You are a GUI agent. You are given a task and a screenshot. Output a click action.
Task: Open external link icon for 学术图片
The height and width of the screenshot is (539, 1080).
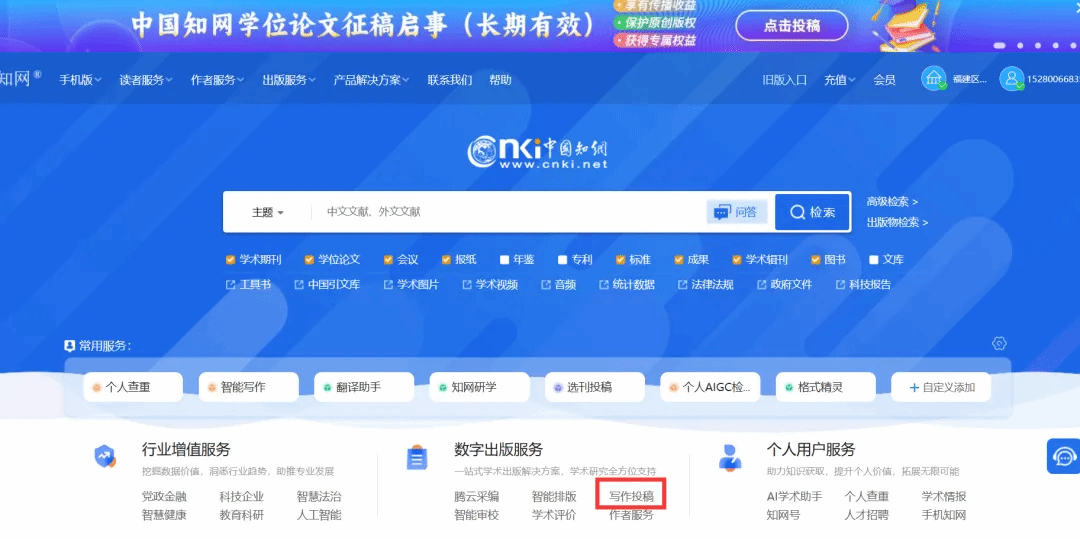tap(388, 284)
